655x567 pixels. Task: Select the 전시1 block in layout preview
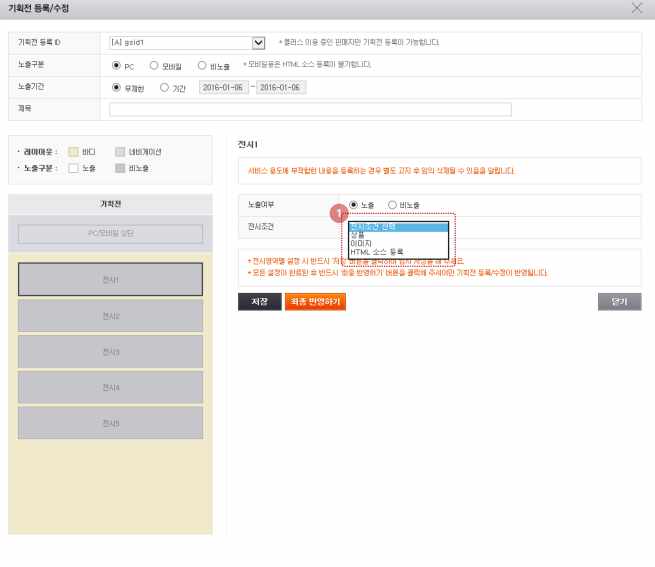[110, 279]
